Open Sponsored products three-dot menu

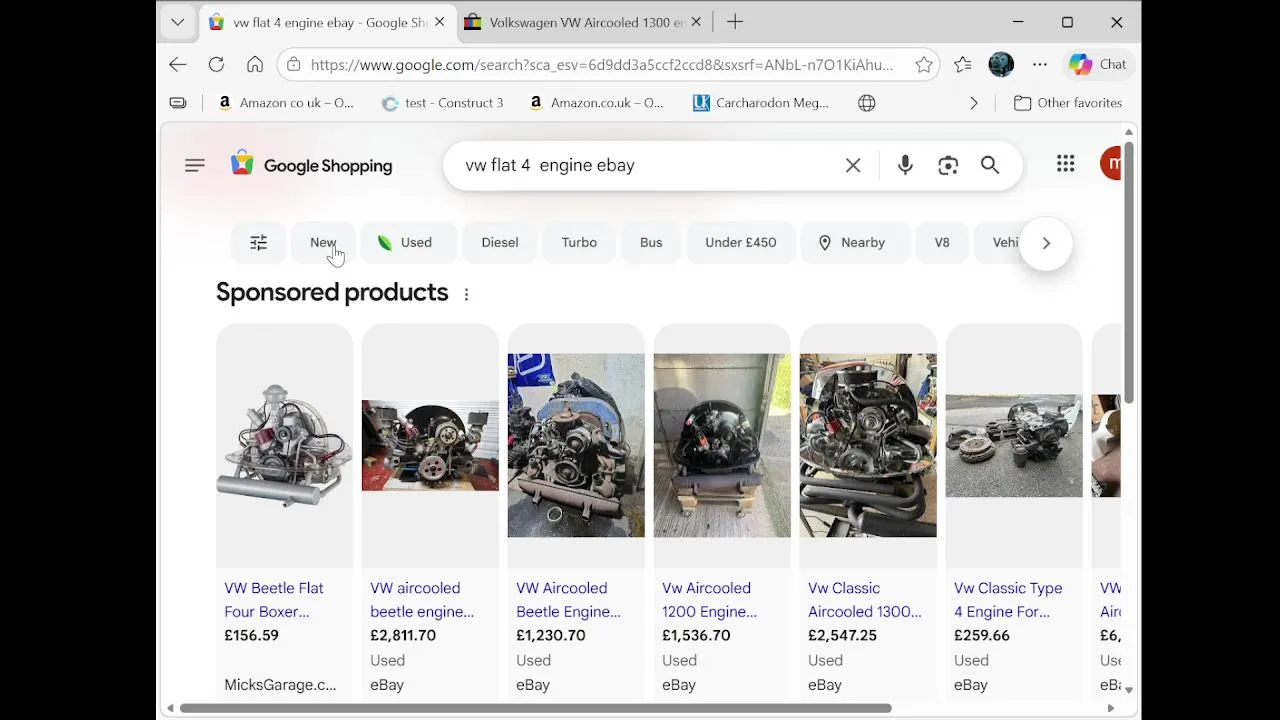[x=466, y=294]
